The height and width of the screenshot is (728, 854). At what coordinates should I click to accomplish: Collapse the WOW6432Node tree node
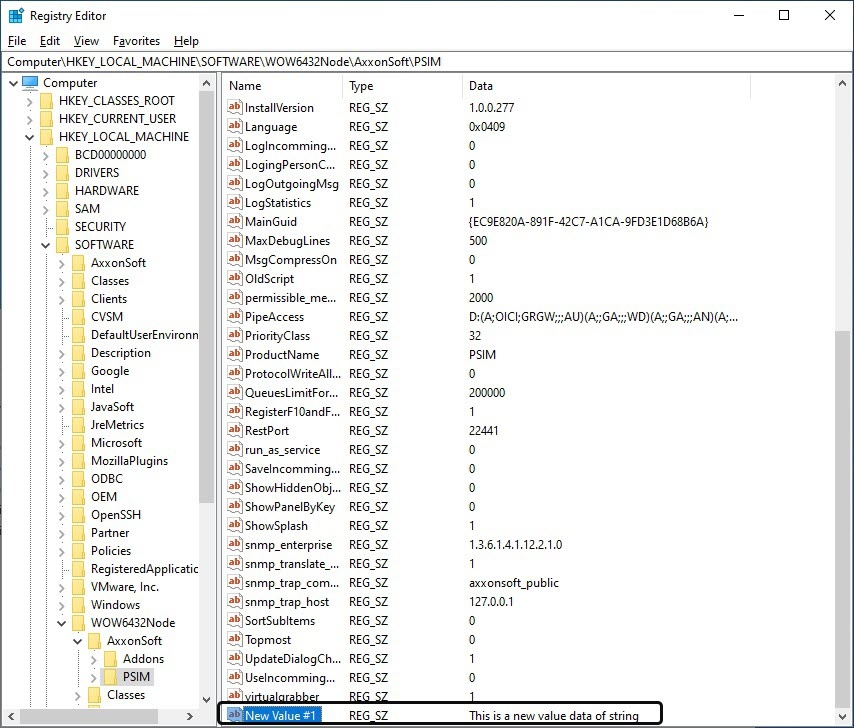tap(61, 623)
